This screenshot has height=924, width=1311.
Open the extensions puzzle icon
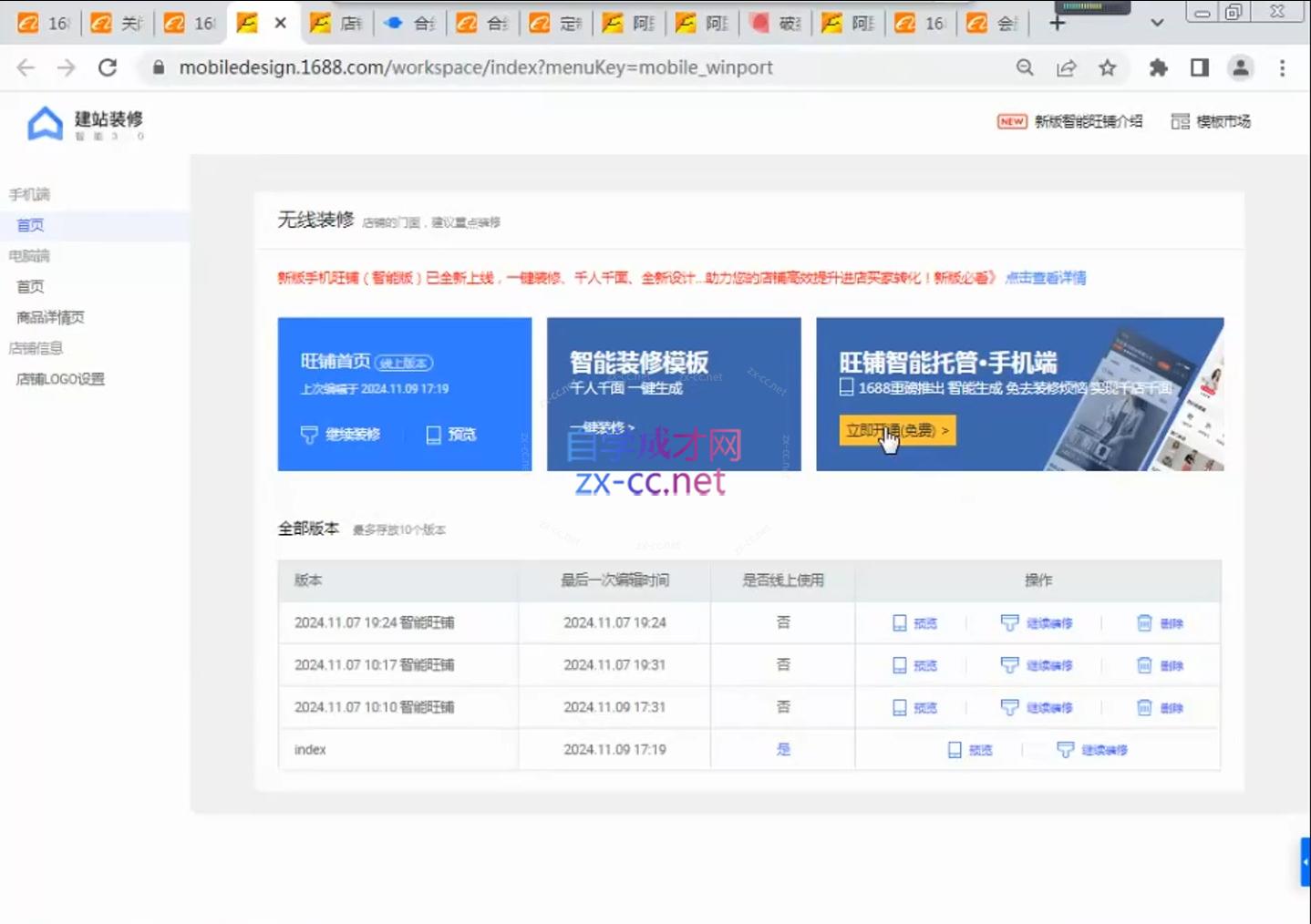coord(1158,67)
